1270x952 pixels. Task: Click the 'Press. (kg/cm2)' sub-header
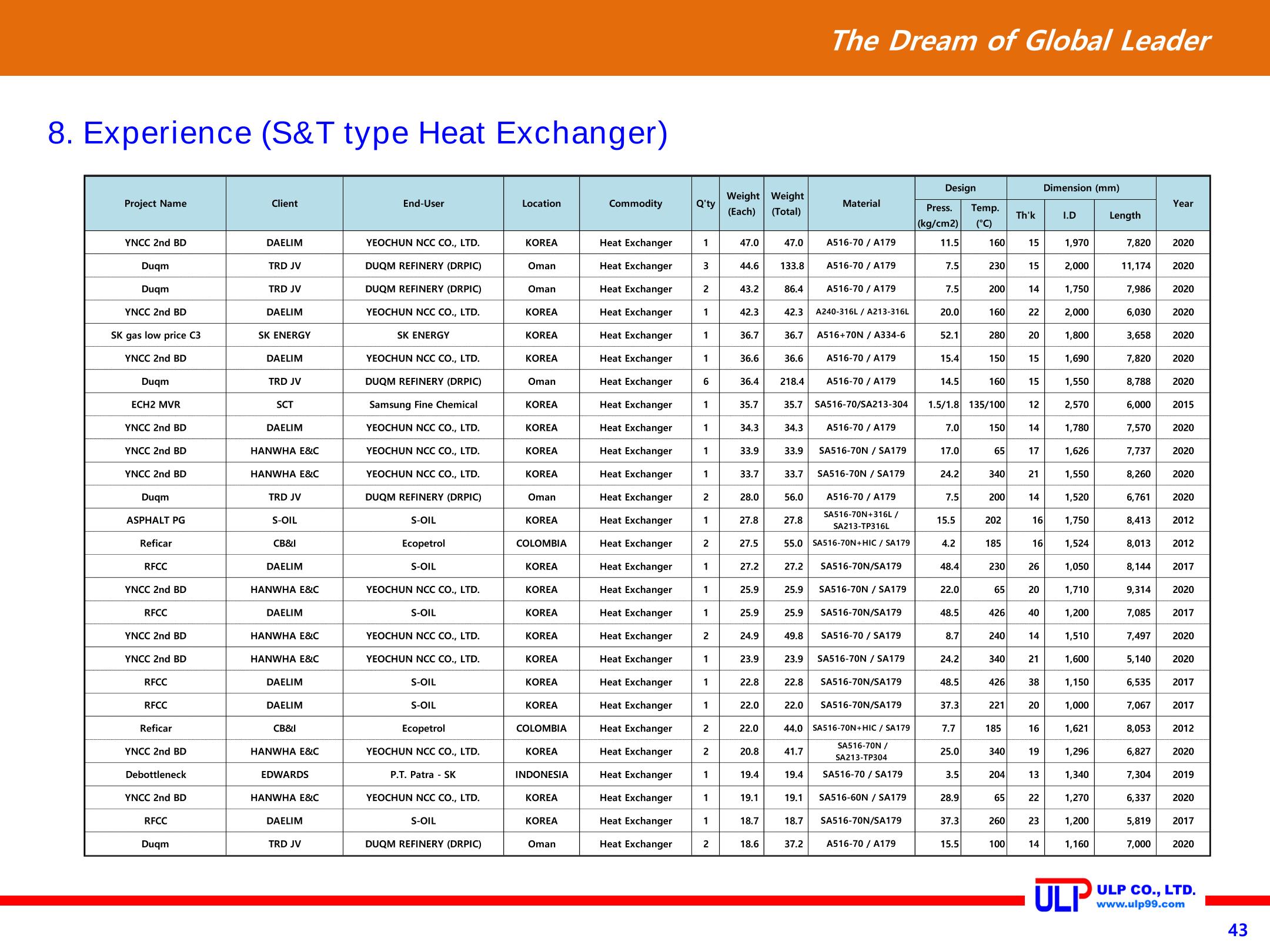tap(938, 216)
